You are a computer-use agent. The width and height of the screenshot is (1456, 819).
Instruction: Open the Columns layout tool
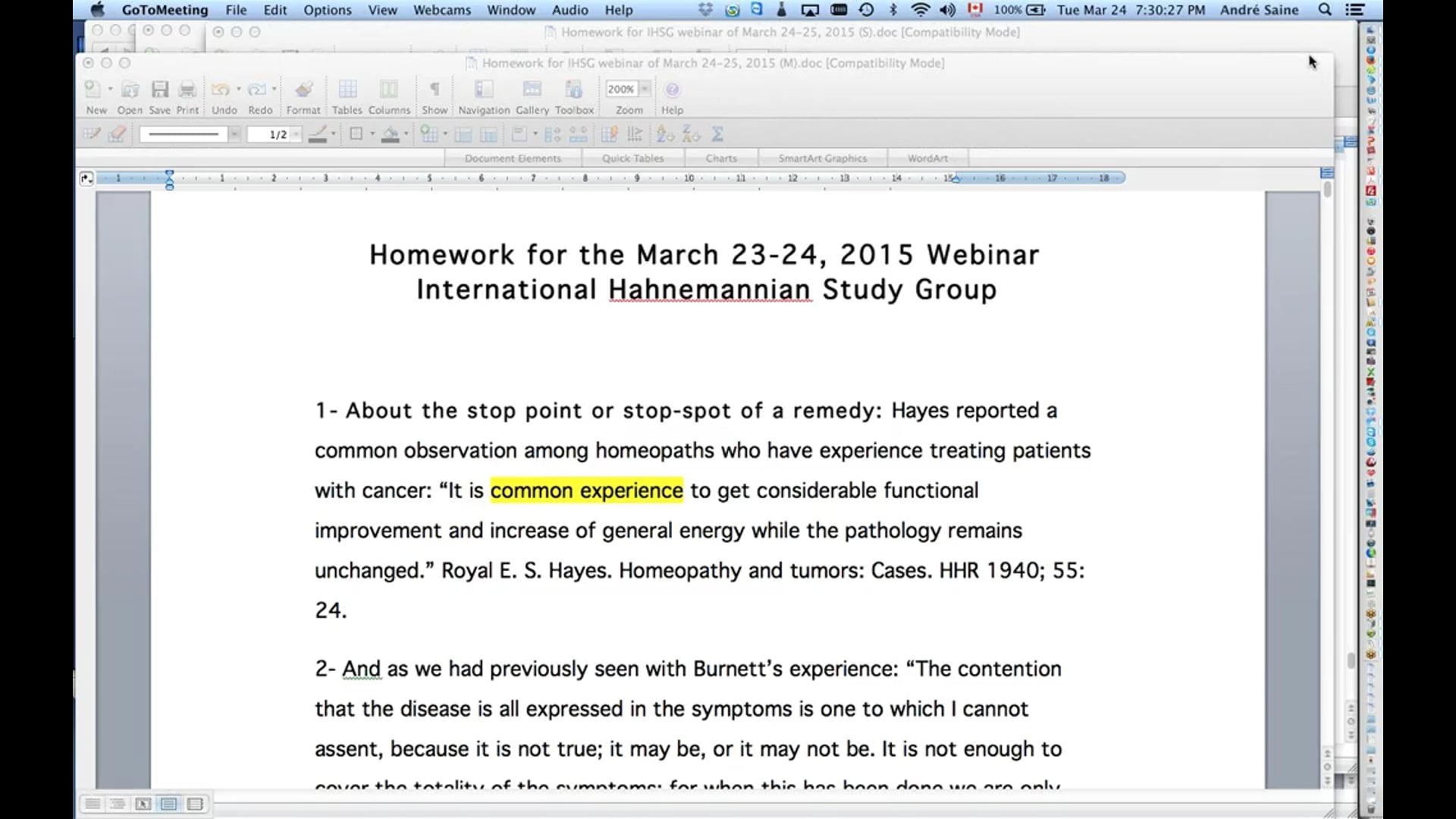(389, 89)
